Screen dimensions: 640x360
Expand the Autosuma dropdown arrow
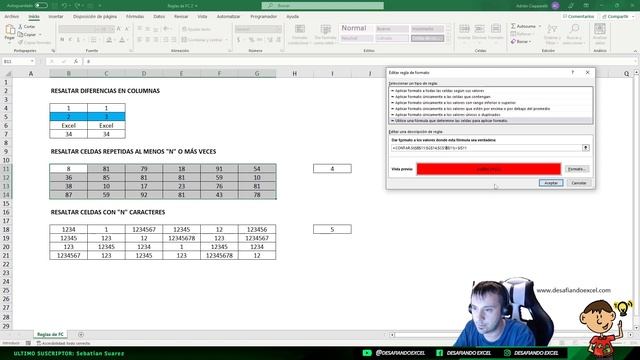point(540,26)
